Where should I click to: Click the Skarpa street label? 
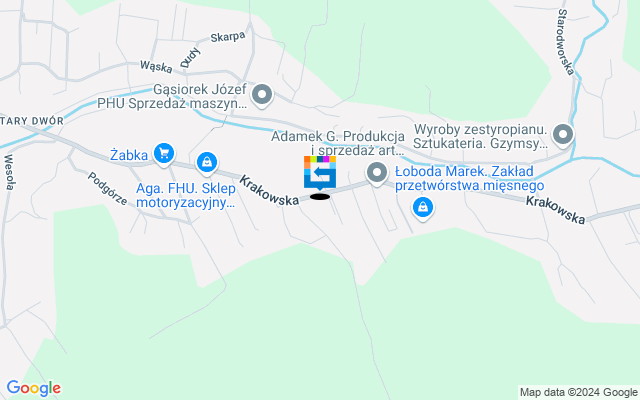click(x=228, y=37)
